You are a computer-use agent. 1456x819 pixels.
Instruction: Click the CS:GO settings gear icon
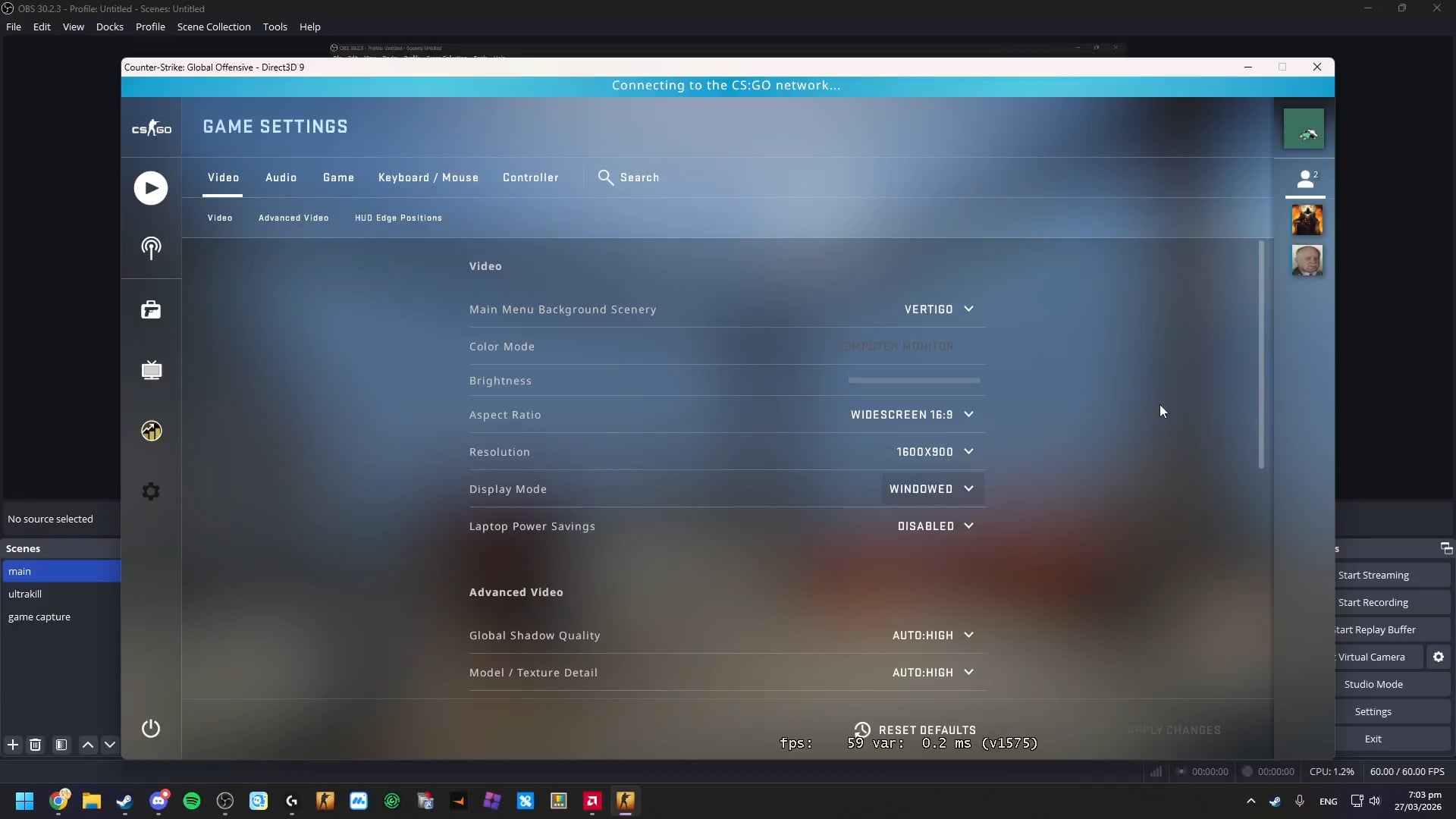pyautogui.click(x=151, y=491)
